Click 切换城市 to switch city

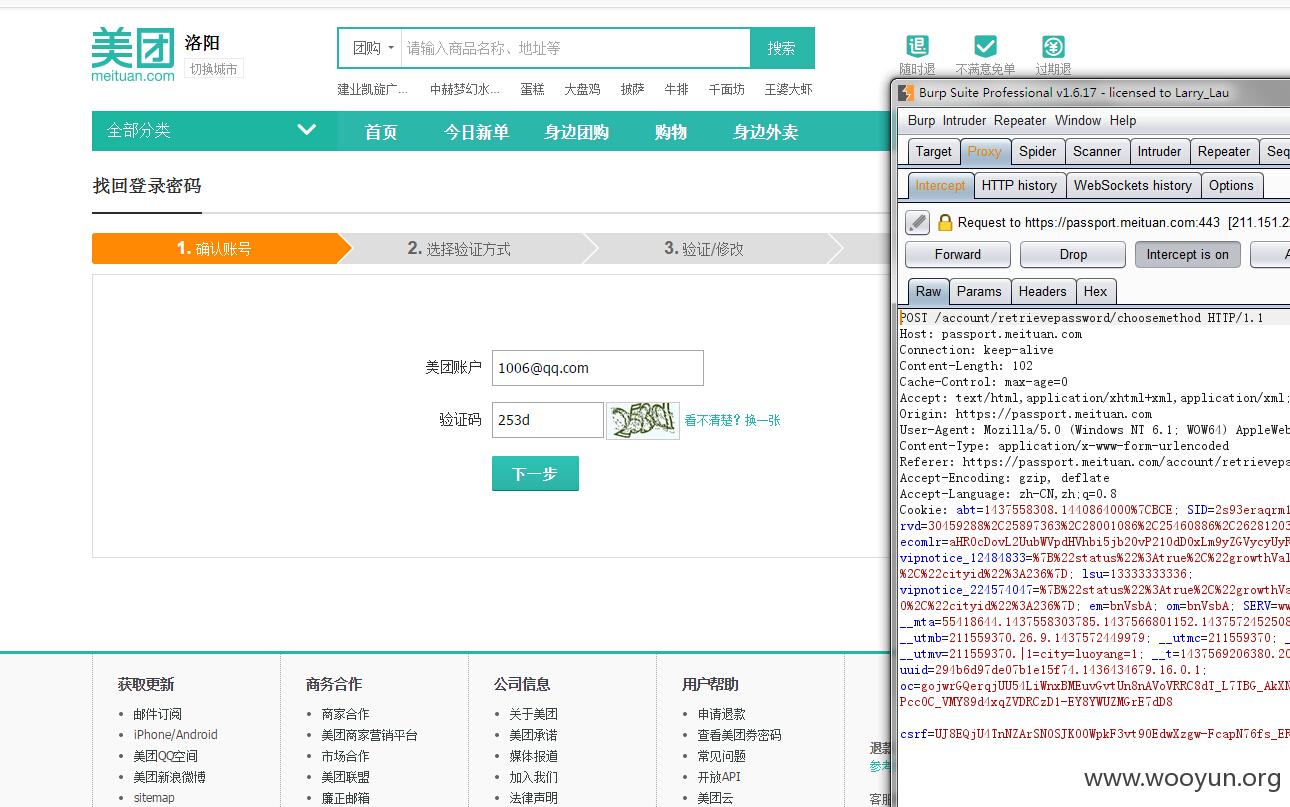point(214,69)
